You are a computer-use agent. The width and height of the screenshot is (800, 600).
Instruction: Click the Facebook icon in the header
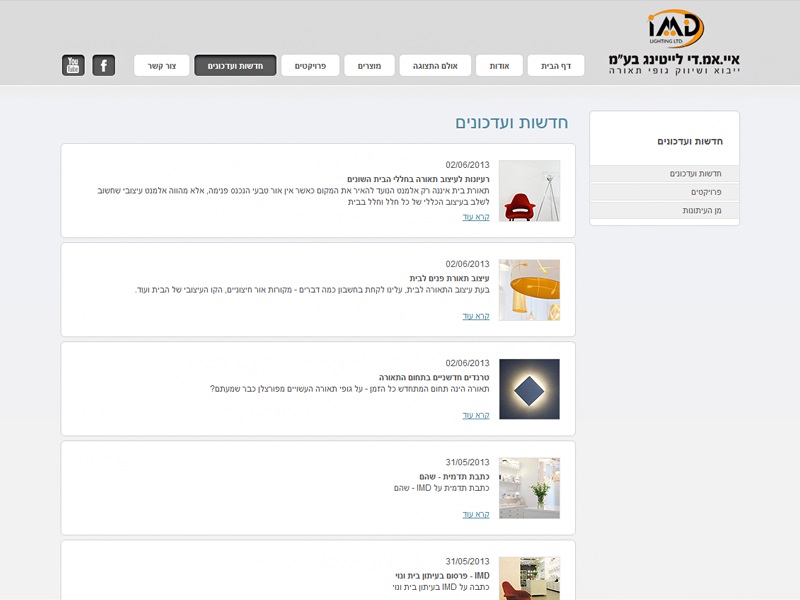[x=104, y=66]
